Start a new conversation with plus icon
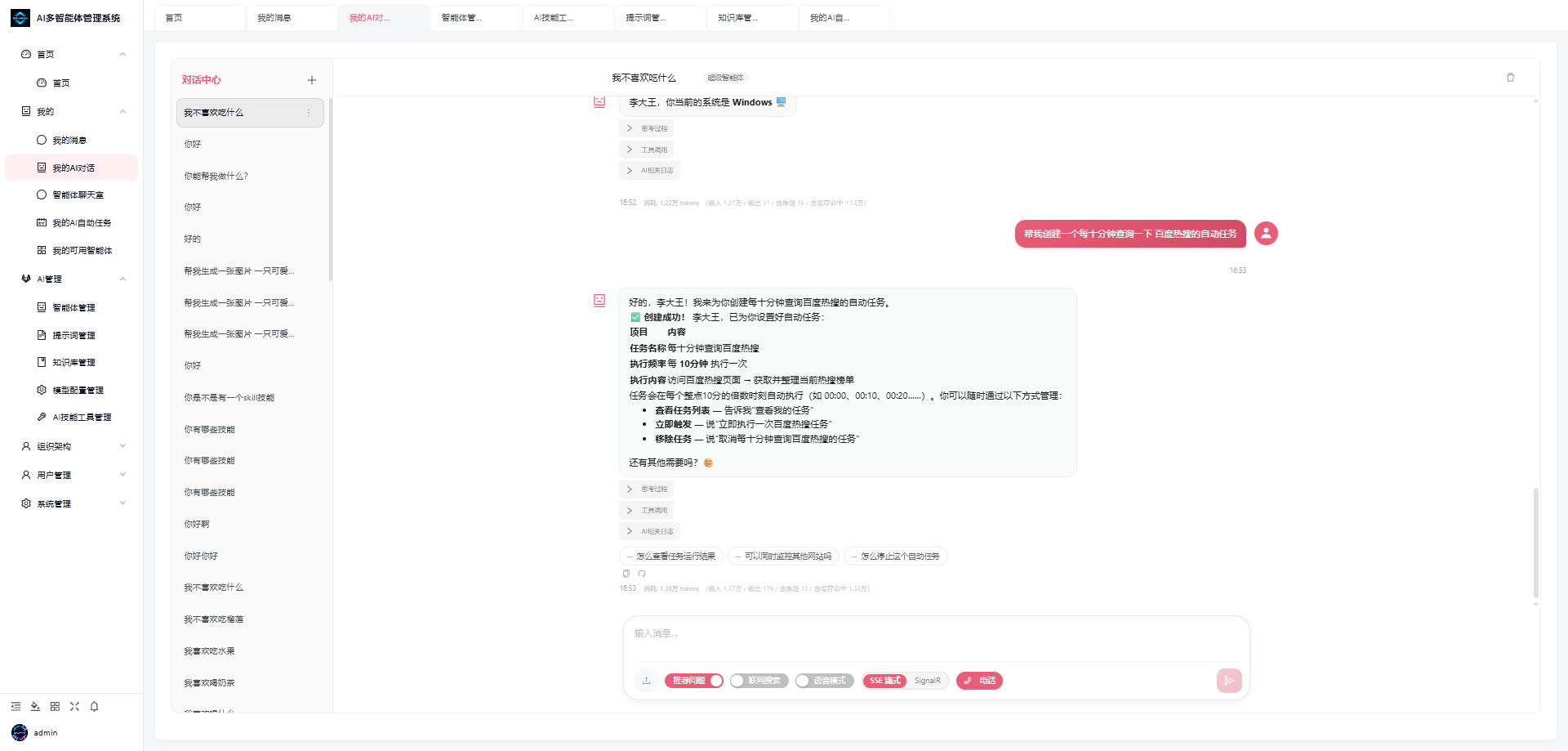 [x=312, y=80]
